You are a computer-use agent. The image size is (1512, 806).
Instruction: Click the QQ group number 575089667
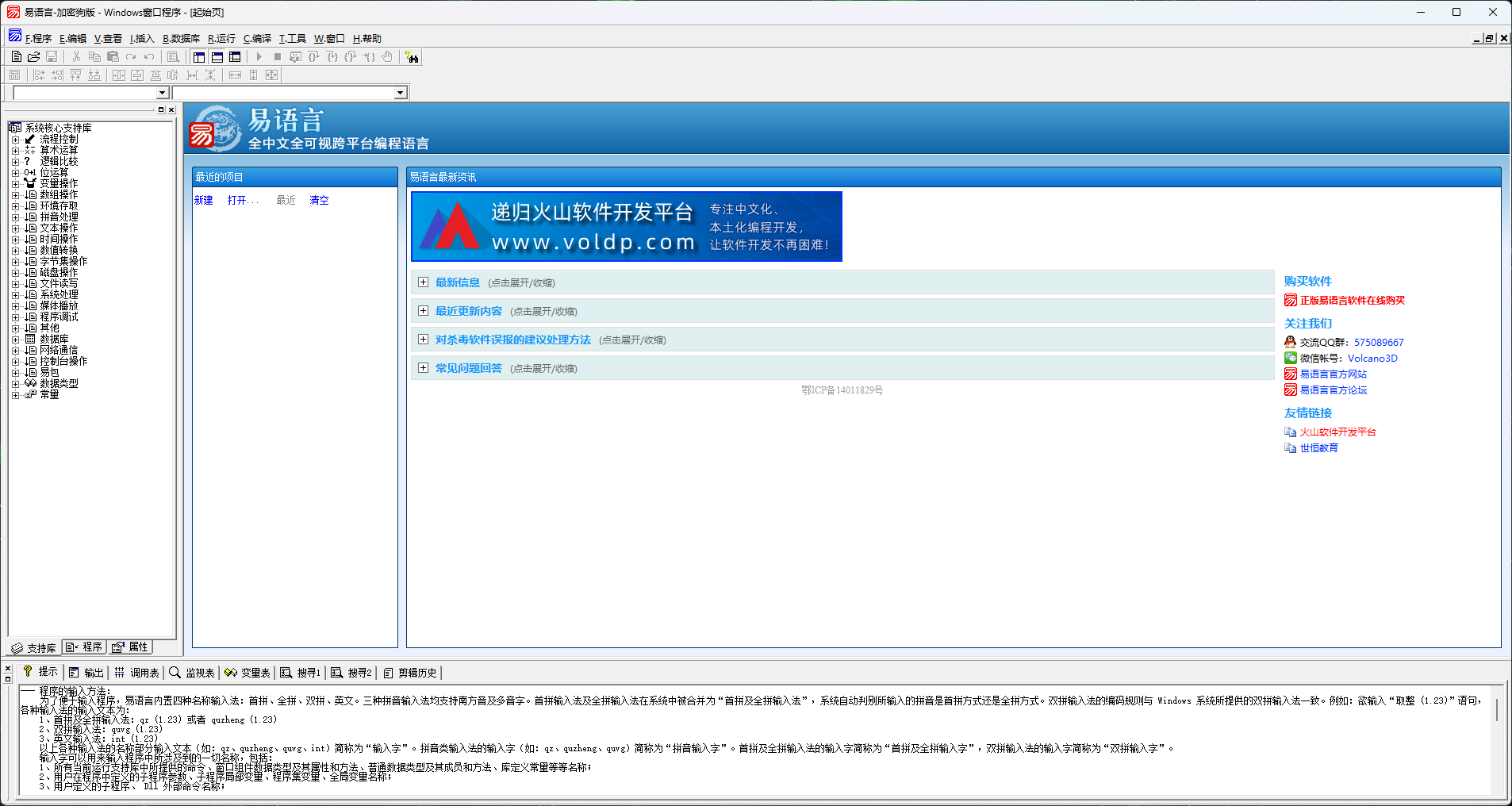[x=1379, y=343]
